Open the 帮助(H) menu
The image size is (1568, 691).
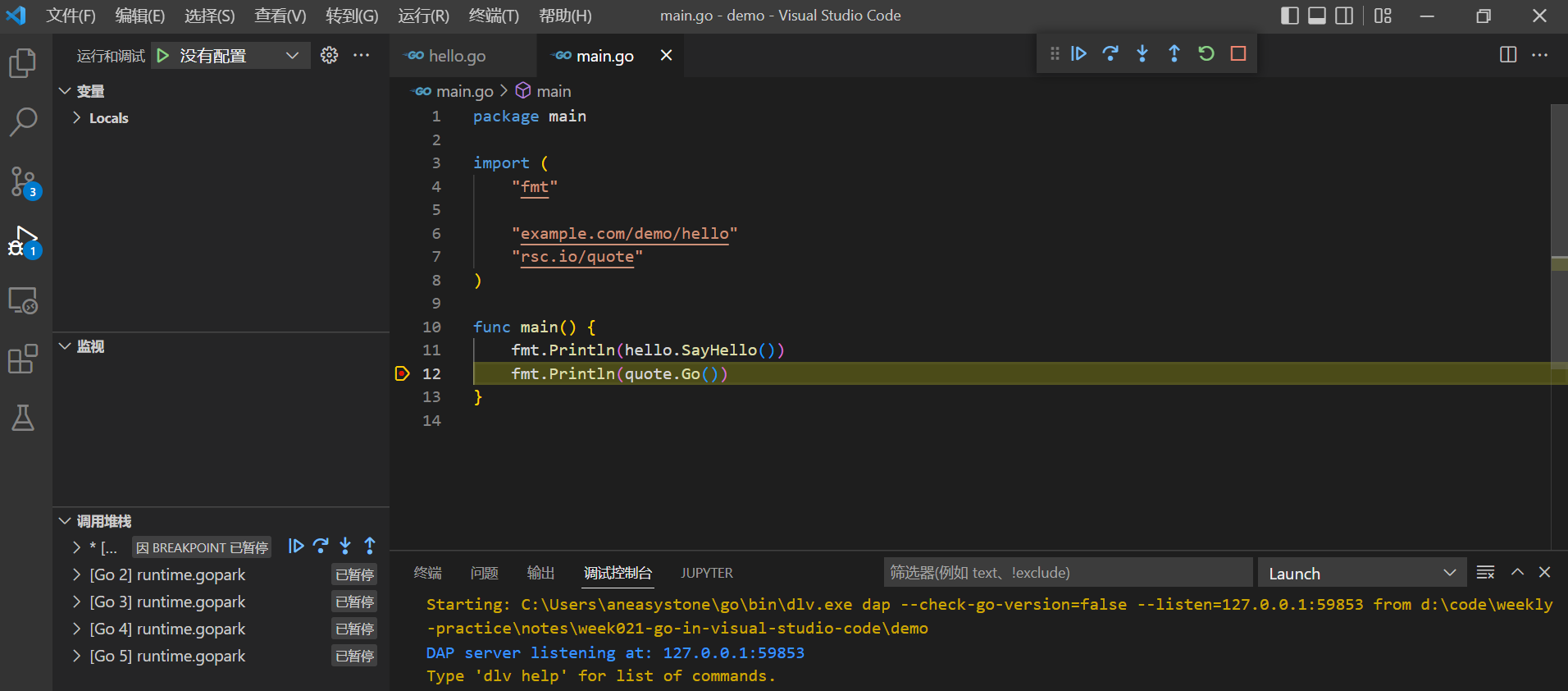(565, 16)
